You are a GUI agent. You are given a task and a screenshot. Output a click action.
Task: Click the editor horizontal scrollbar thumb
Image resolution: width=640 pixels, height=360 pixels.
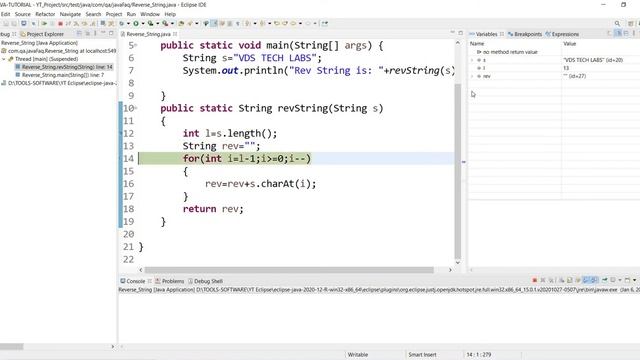[x=289, y=270]
